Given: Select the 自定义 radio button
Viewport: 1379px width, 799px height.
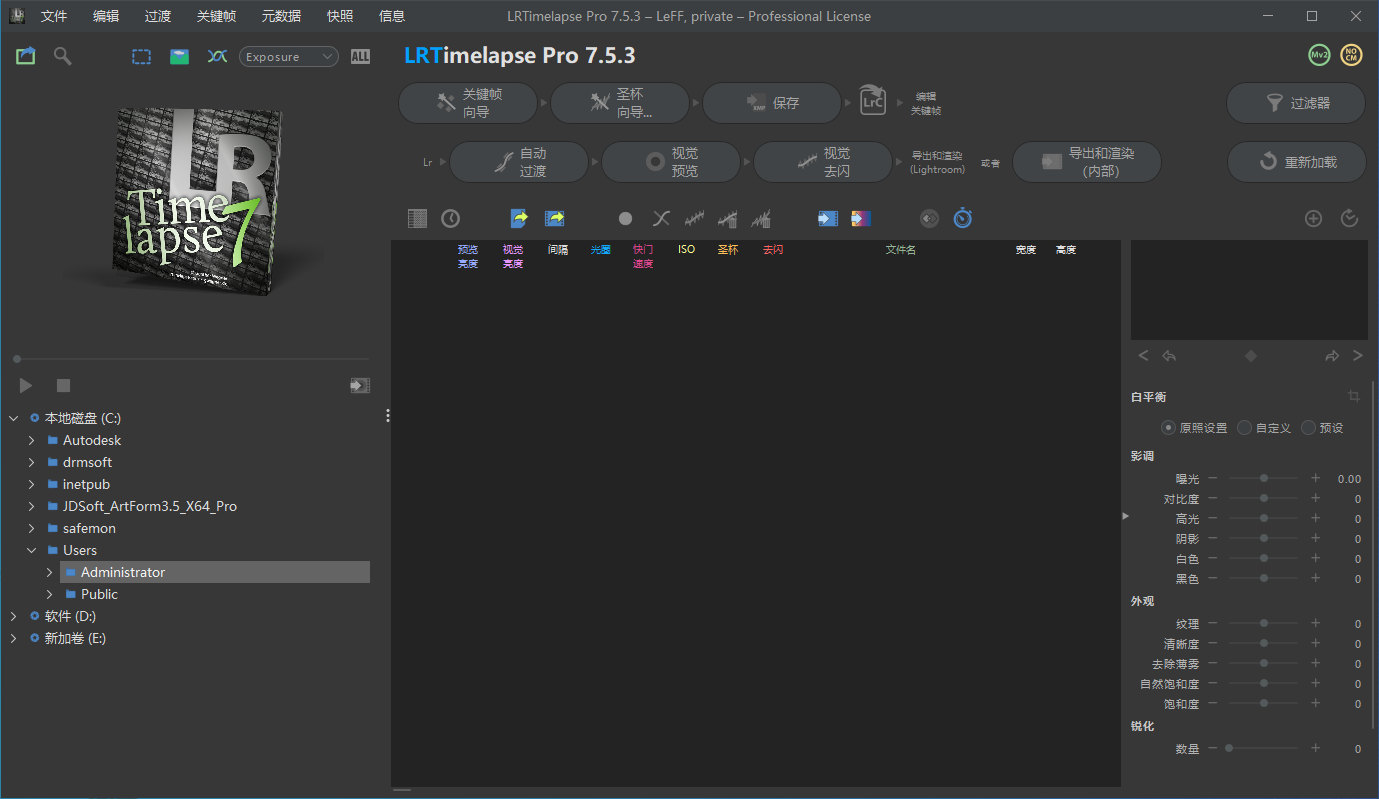Looking at the screenshot, I should [1245, 427].
